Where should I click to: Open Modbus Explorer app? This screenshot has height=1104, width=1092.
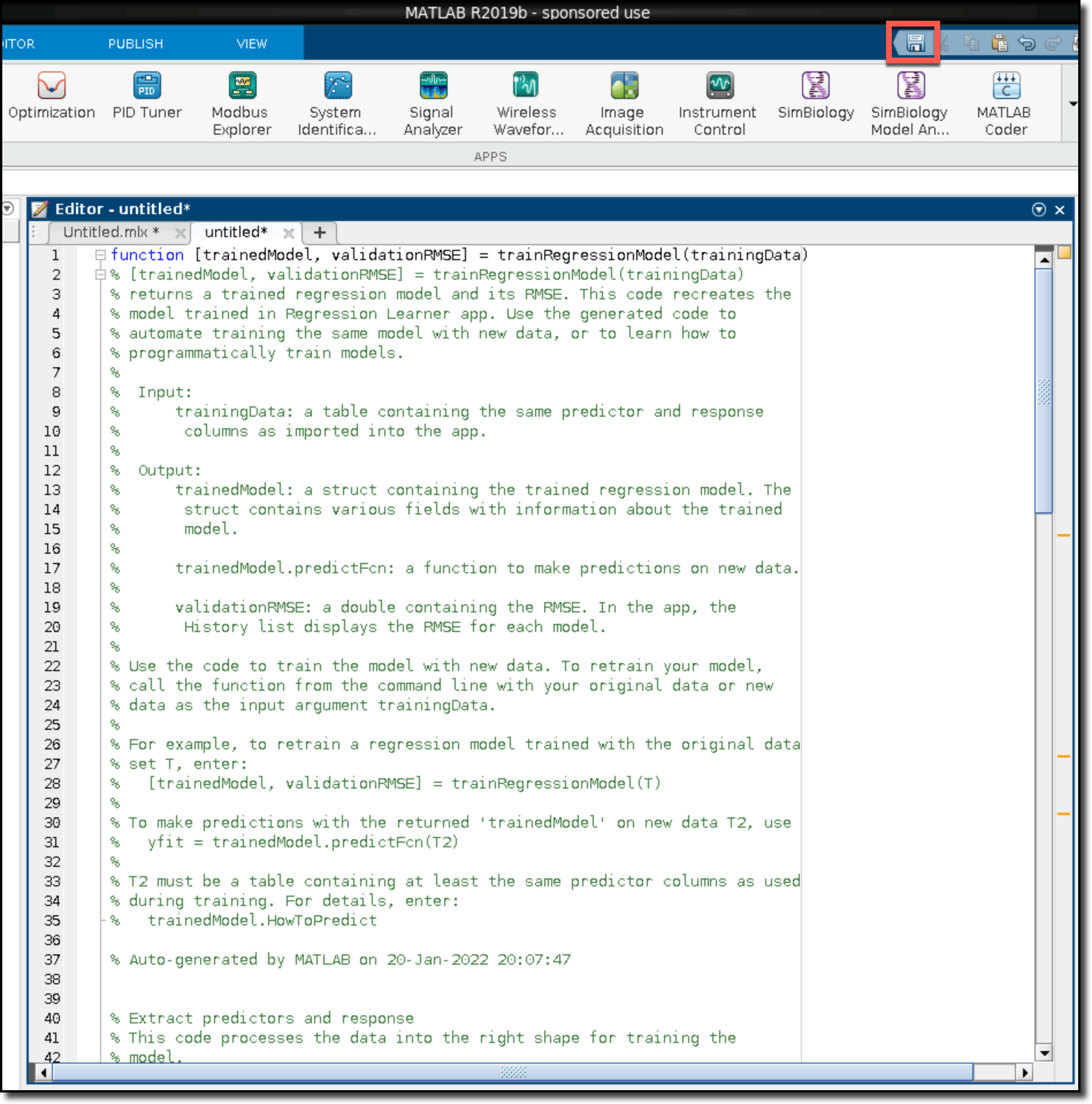(x=242, y=104)
